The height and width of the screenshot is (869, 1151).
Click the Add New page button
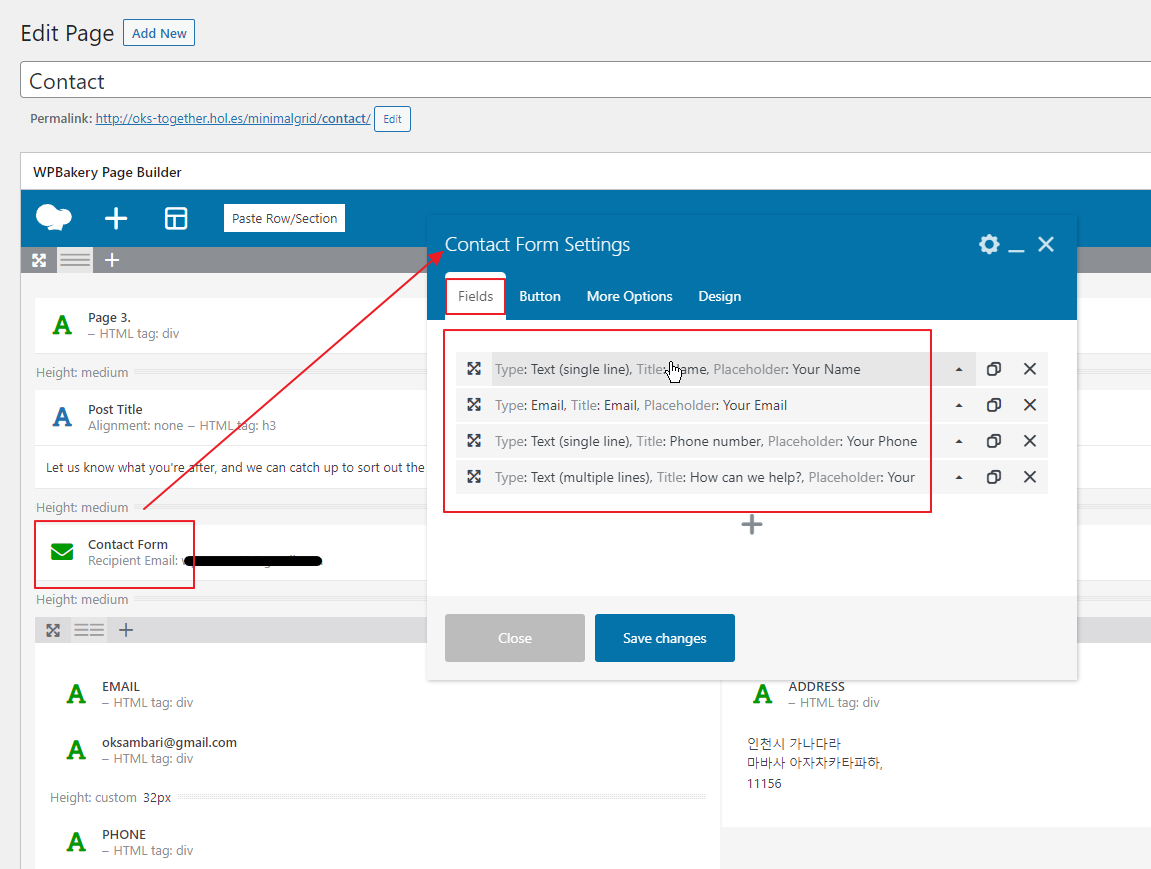[x=159, y=33]
